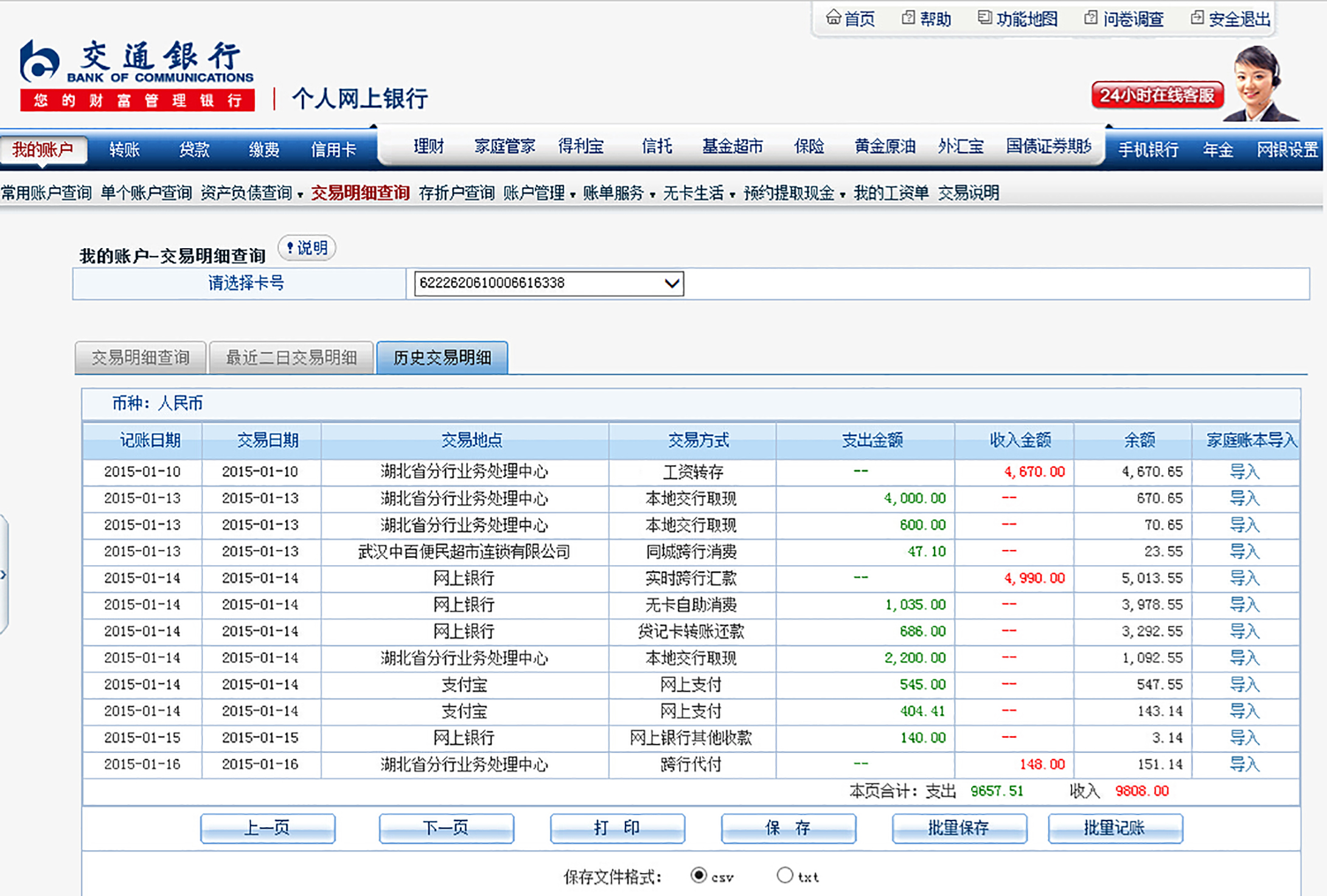Click 导入 link for the 工资转存 row
This screenshot has width=1327, height=896.
[1244, 471]
